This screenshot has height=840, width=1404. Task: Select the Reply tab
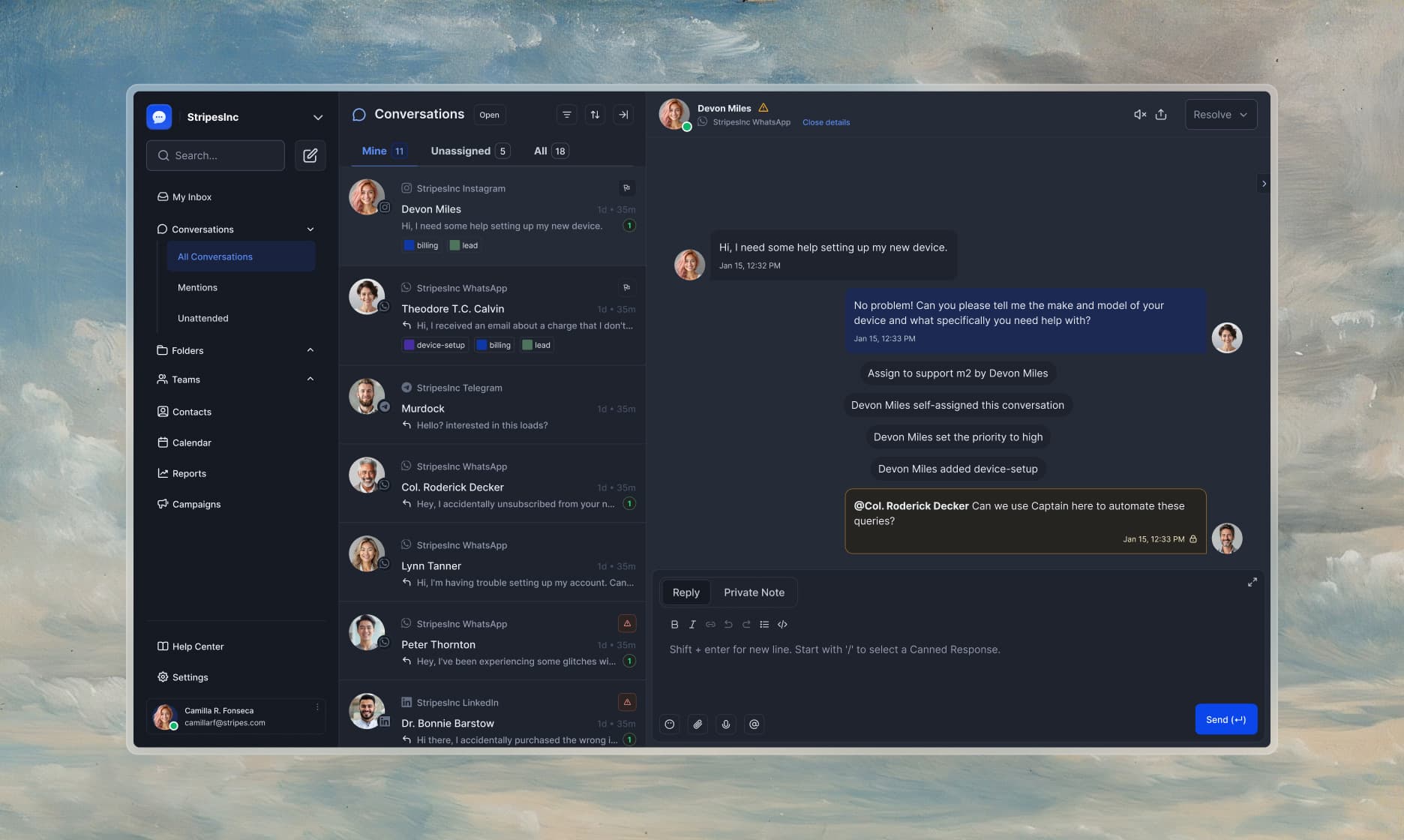coord(686,592)
